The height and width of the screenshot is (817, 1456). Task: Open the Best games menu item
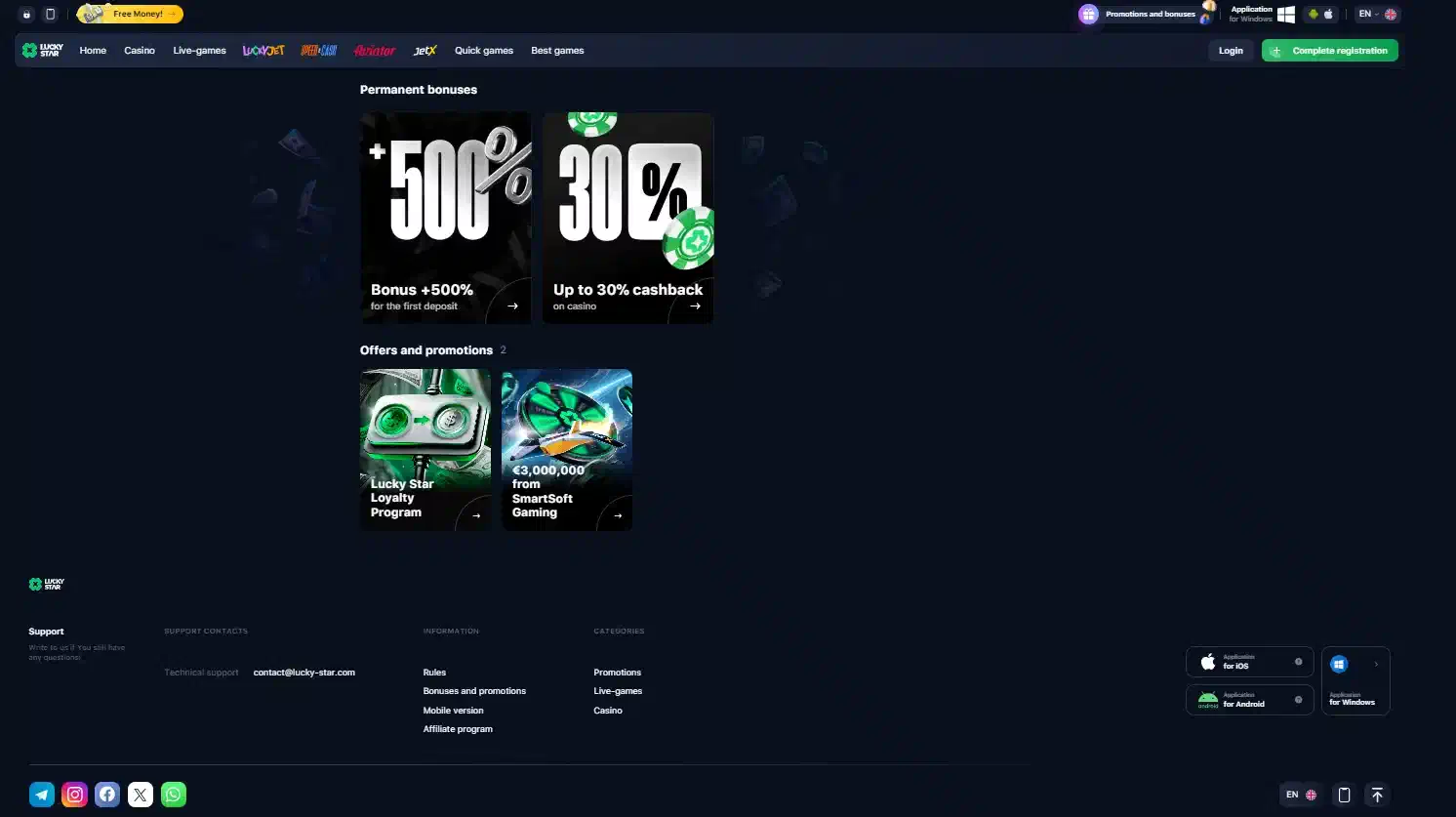(557, 51)
